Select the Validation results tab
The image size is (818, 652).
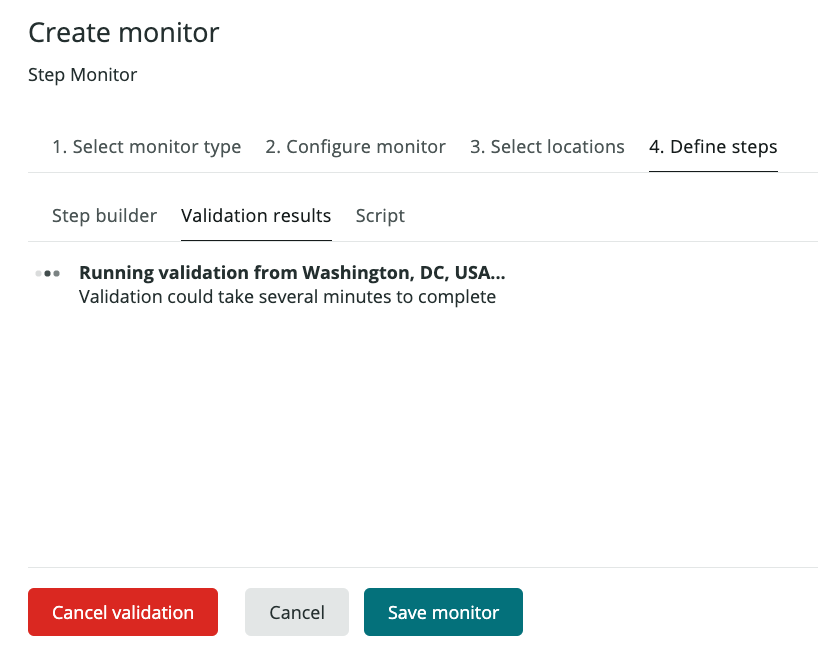click(x=256, y=215)
